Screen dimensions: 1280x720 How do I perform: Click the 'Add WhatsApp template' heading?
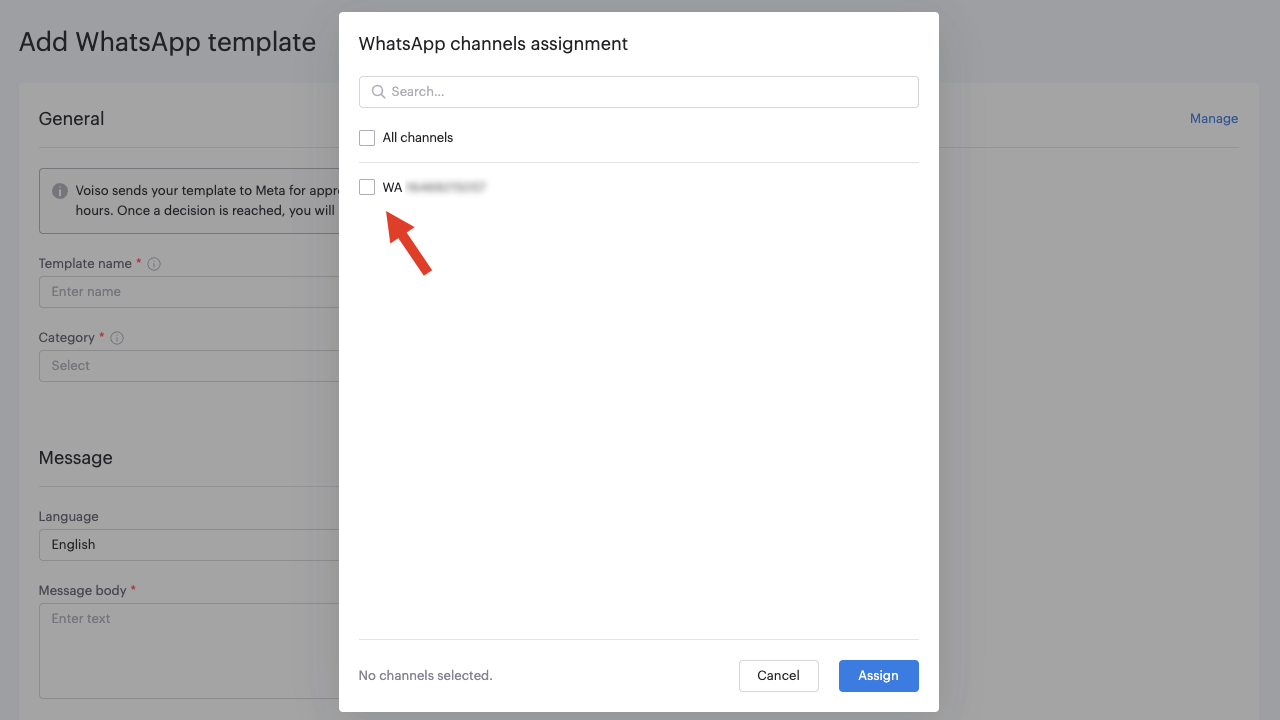click(168, 42)
